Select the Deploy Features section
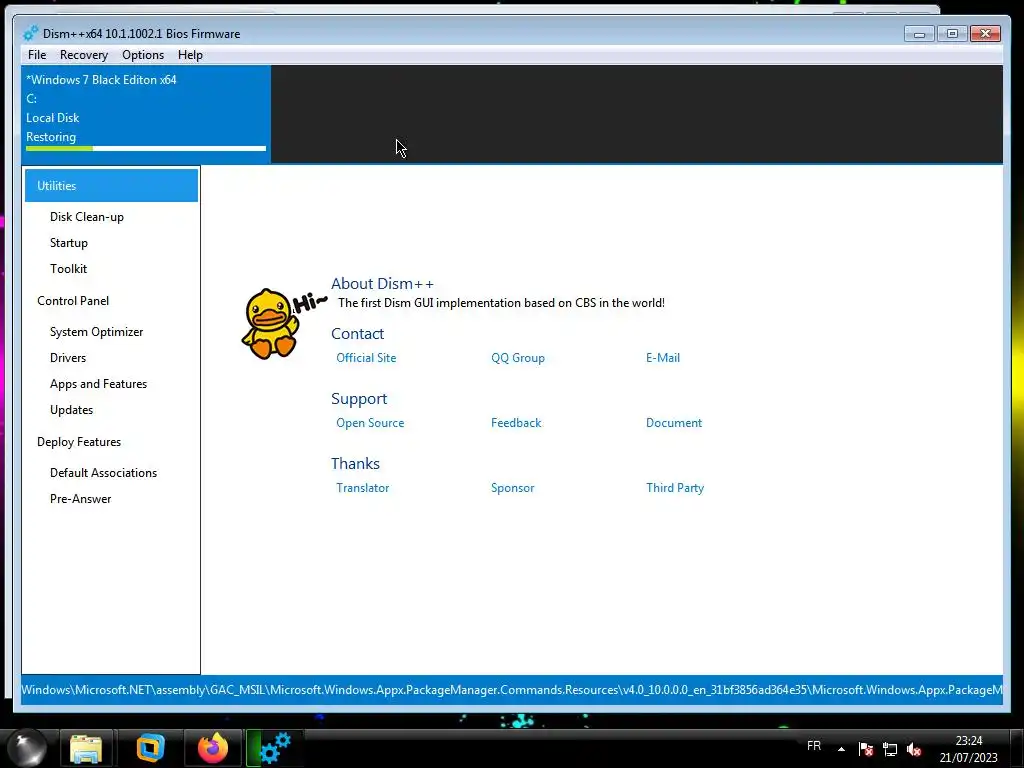This screenshot has width=1024, height=768. pyautogui.click(x=79, y=442)
